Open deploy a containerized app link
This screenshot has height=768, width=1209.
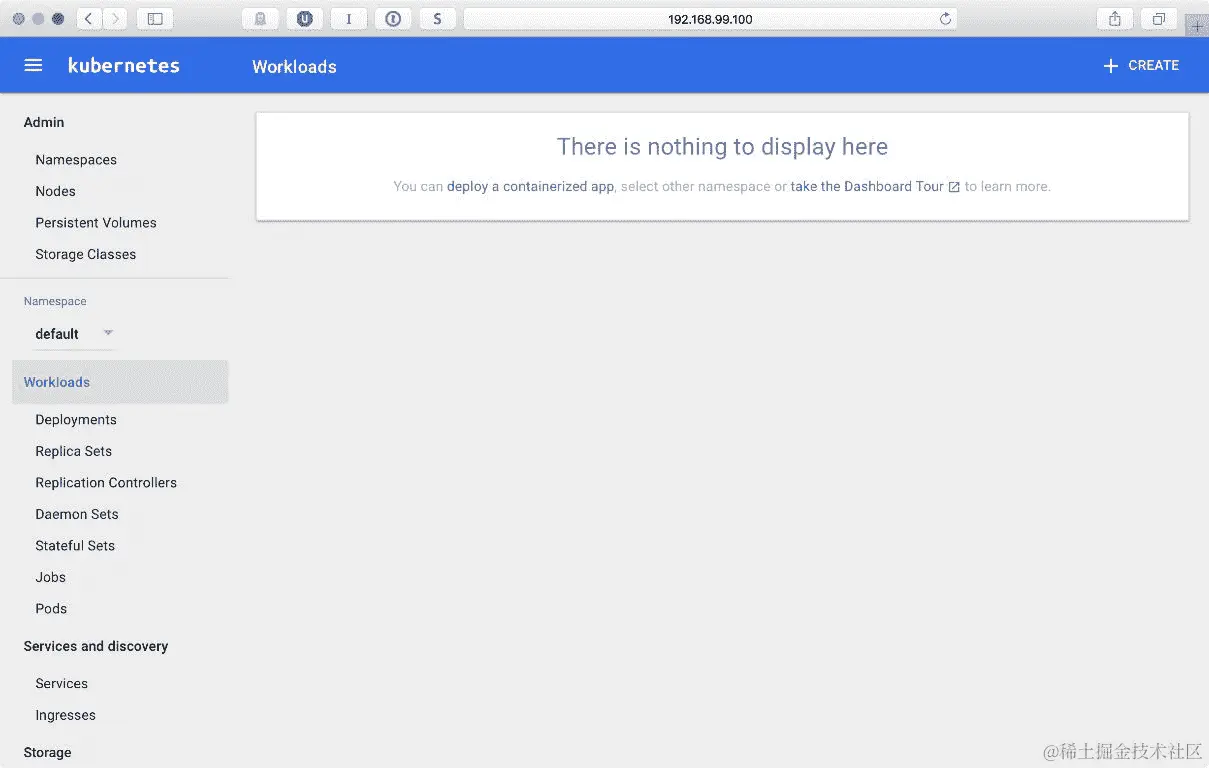[x=530, y=186]
